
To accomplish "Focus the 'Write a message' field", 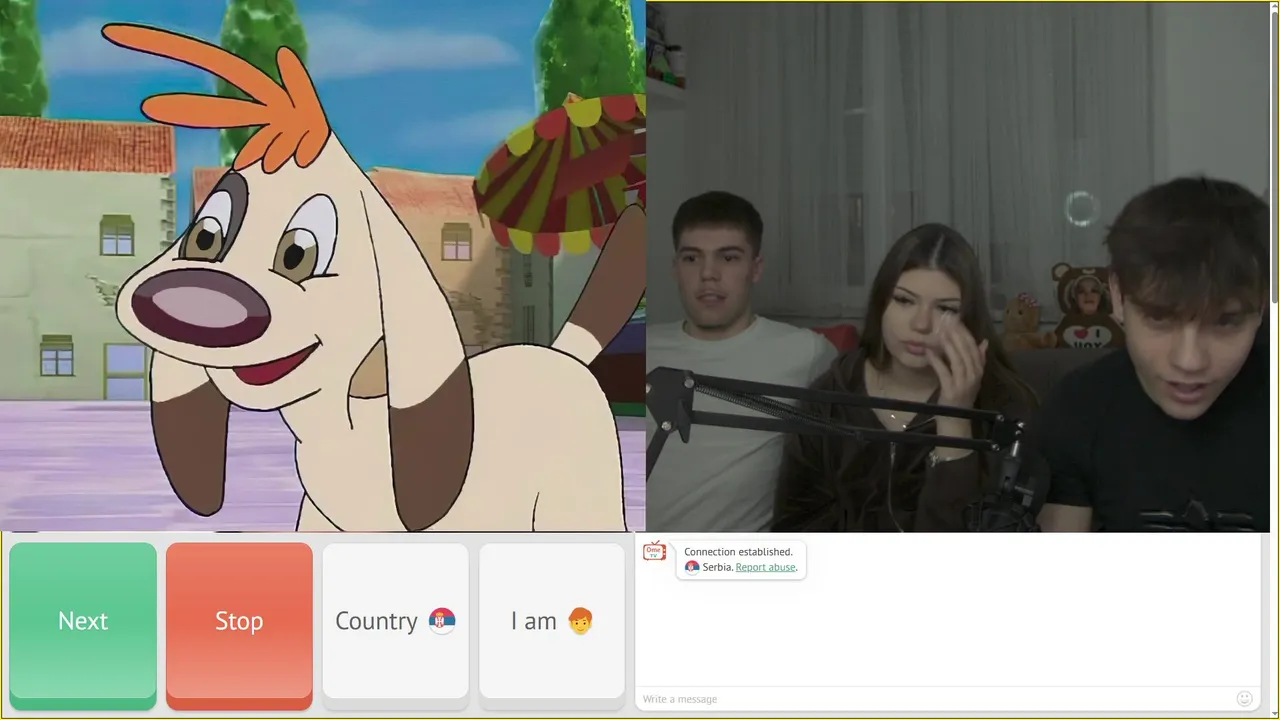I will 935,698.
